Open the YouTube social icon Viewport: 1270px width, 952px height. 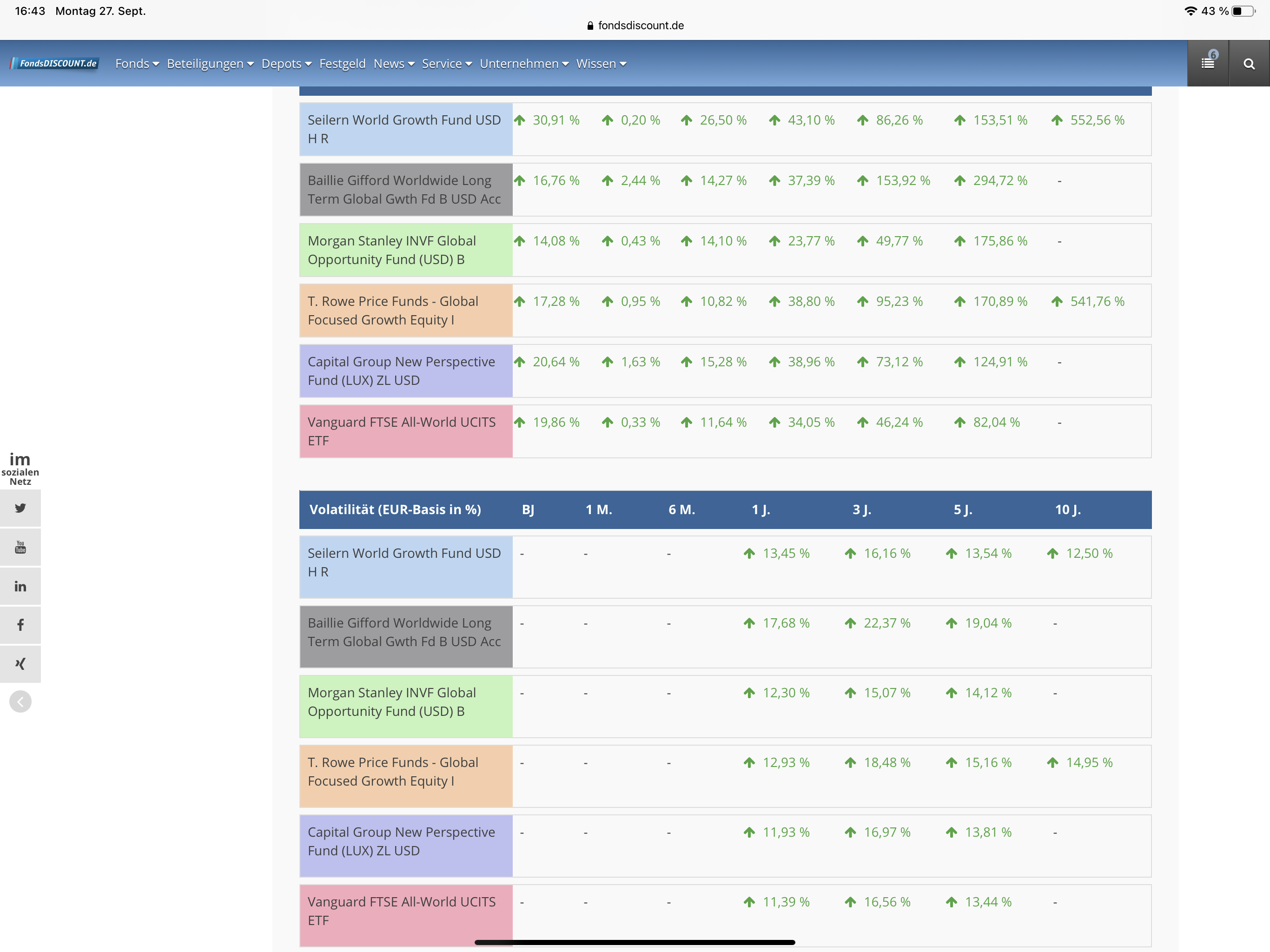(20, 547)
